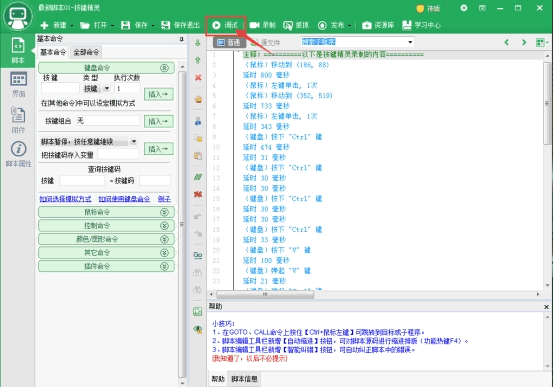Click the 执行次数 input field
The height and width of the screenshot is (387, 554).
(x=126, y=88)
